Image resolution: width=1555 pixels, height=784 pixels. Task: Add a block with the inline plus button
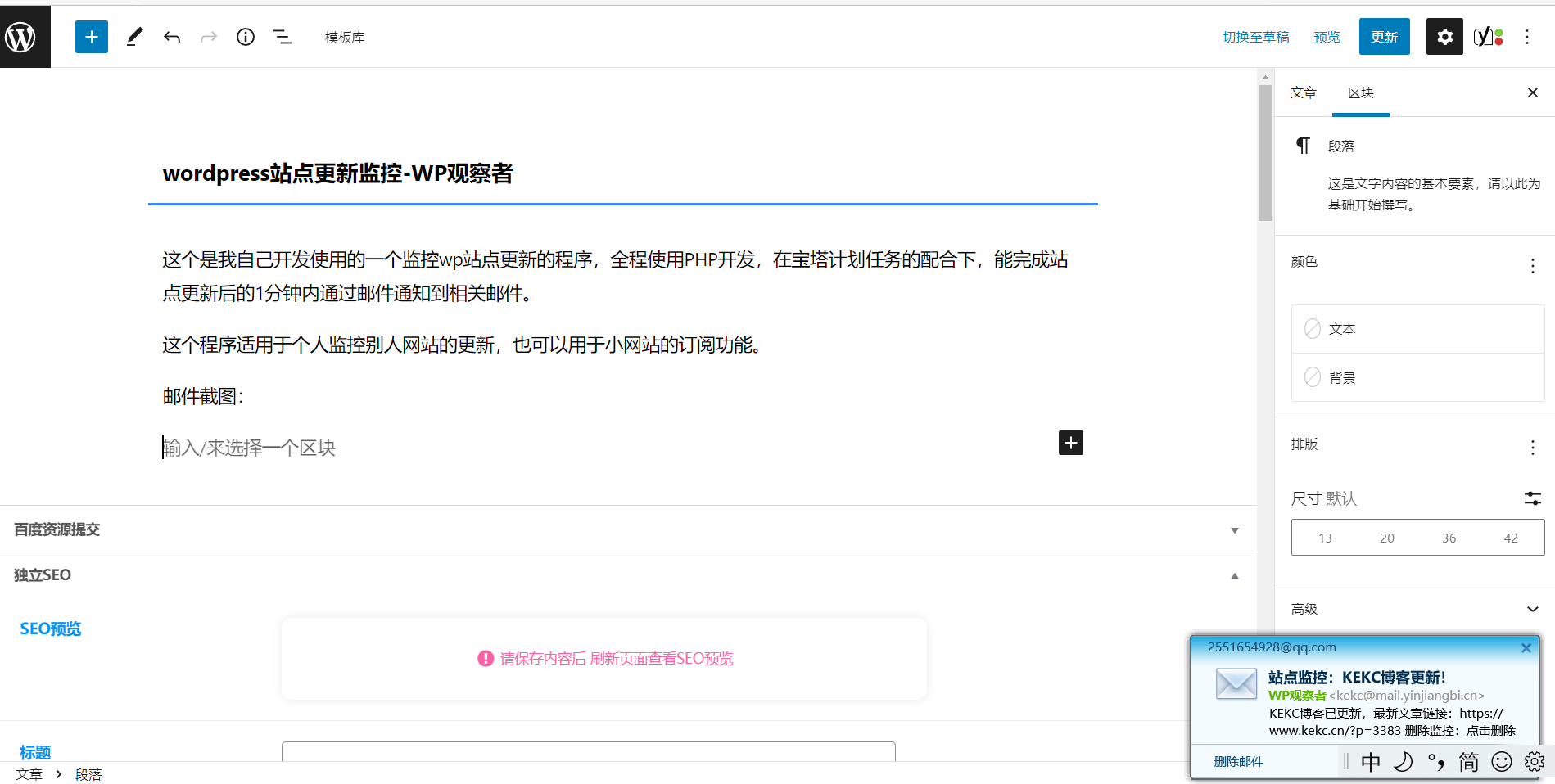click(1070, 443)
